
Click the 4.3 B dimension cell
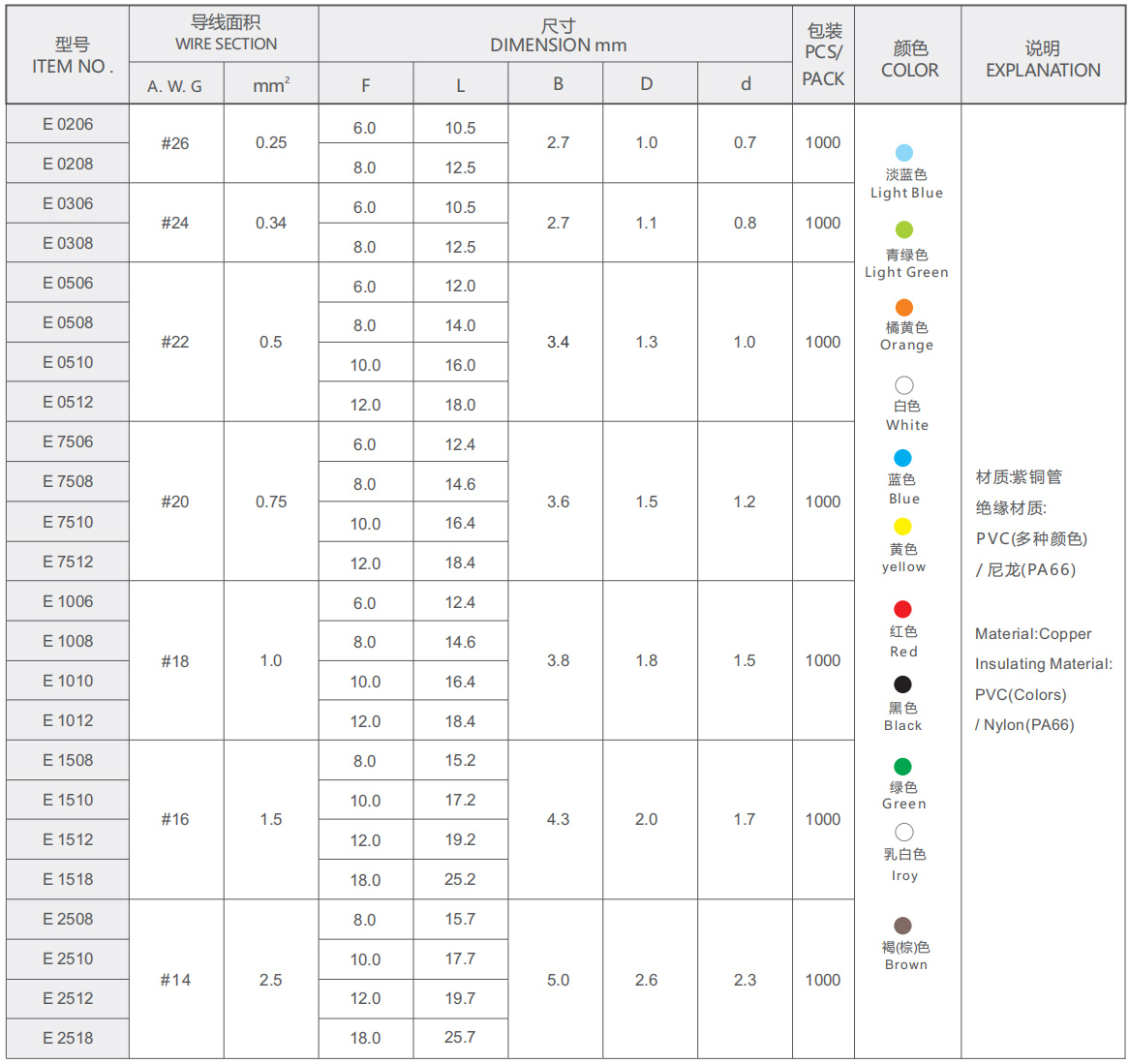(558, 819)
